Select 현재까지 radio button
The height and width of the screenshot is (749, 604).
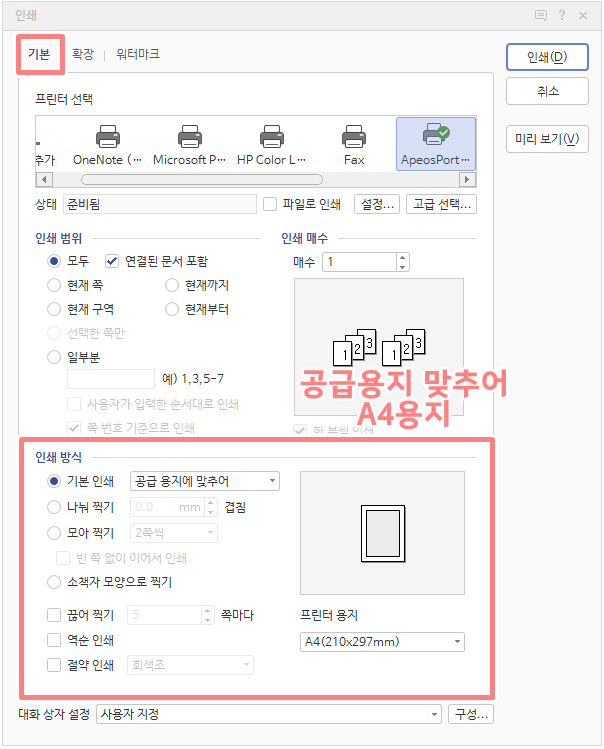point(172,285)
